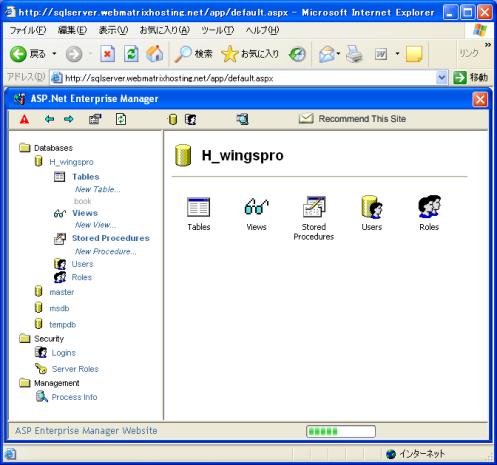Open Logins under Security
The width and height of the screenshot is (497, 465).
(64, 353)
